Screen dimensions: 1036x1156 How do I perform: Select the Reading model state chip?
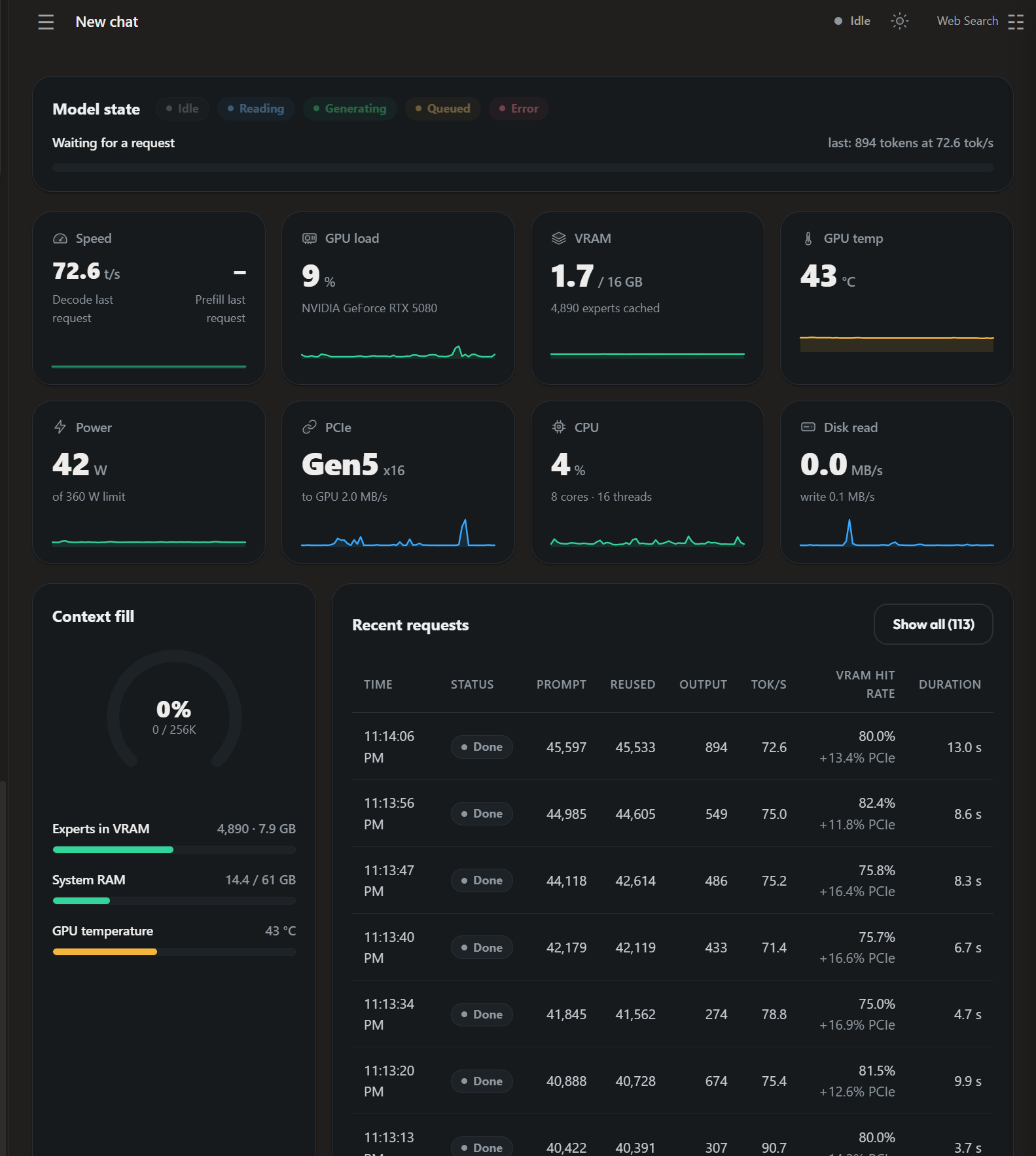click(256, 109)
